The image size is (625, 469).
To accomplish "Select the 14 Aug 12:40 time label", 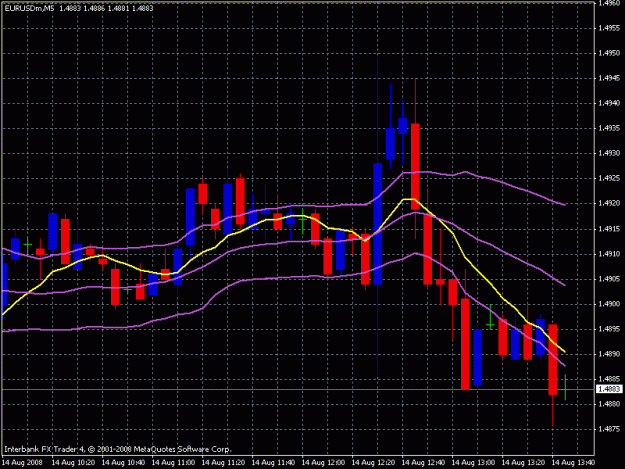I will click(x=423, y=463).
